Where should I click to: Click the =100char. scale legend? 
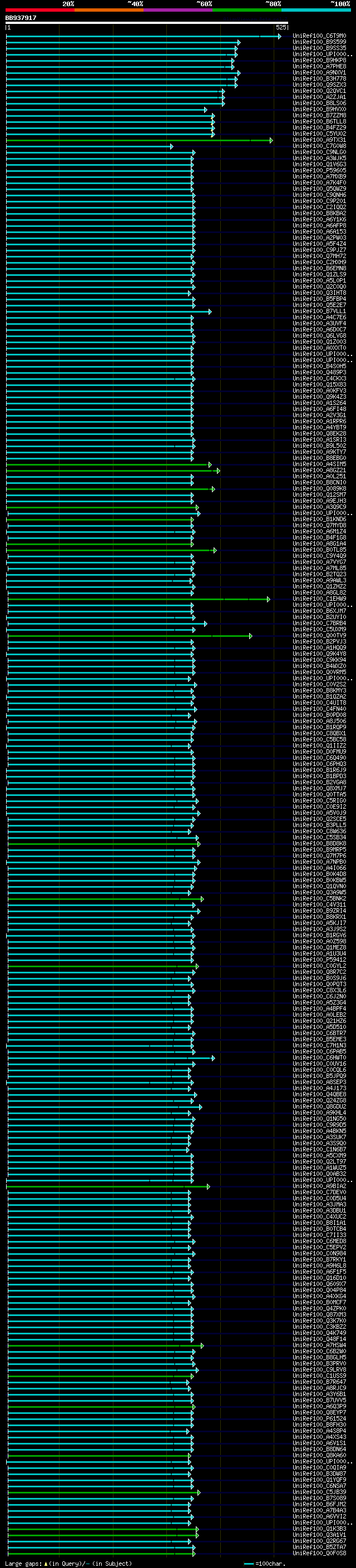click(265, 1563)
